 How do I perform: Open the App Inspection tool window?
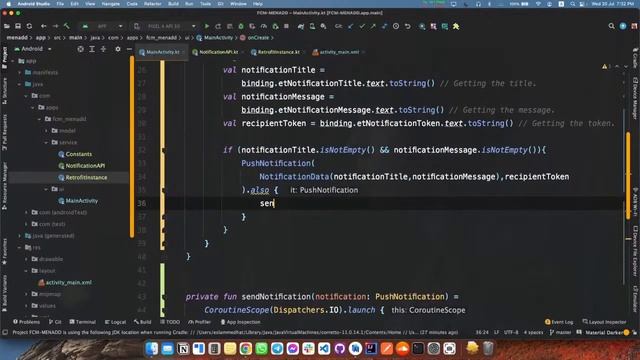click(x=240, y=322)
